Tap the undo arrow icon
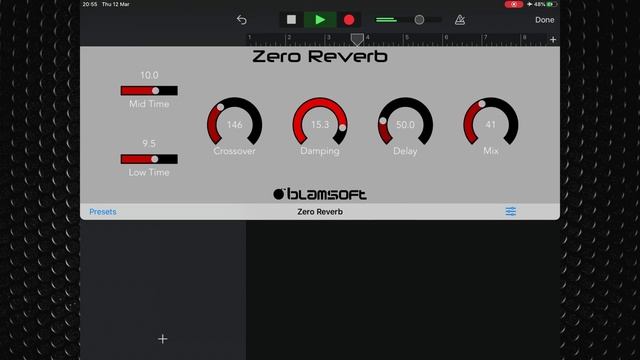The width and height of the screenshot is (640, 360). [x=242, y=20]
